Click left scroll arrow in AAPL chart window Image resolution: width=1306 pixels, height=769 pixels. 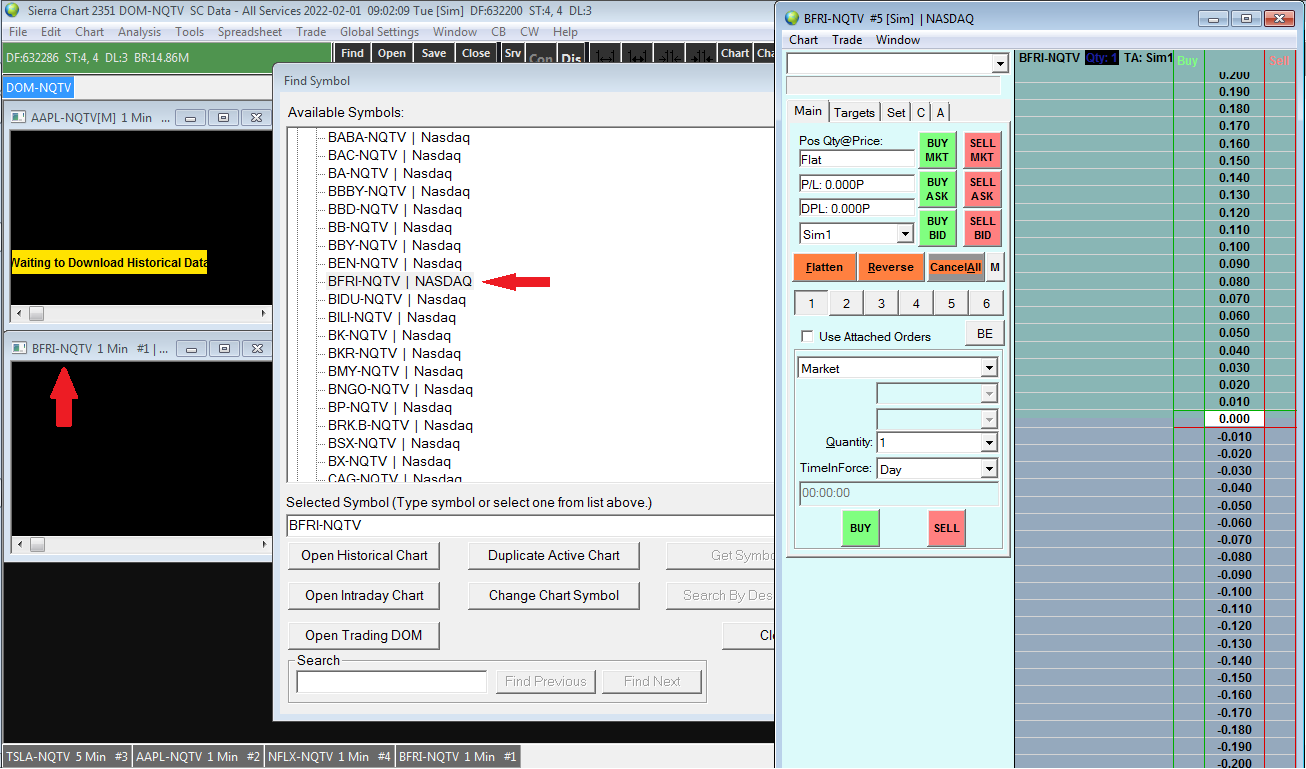[16, 313]
